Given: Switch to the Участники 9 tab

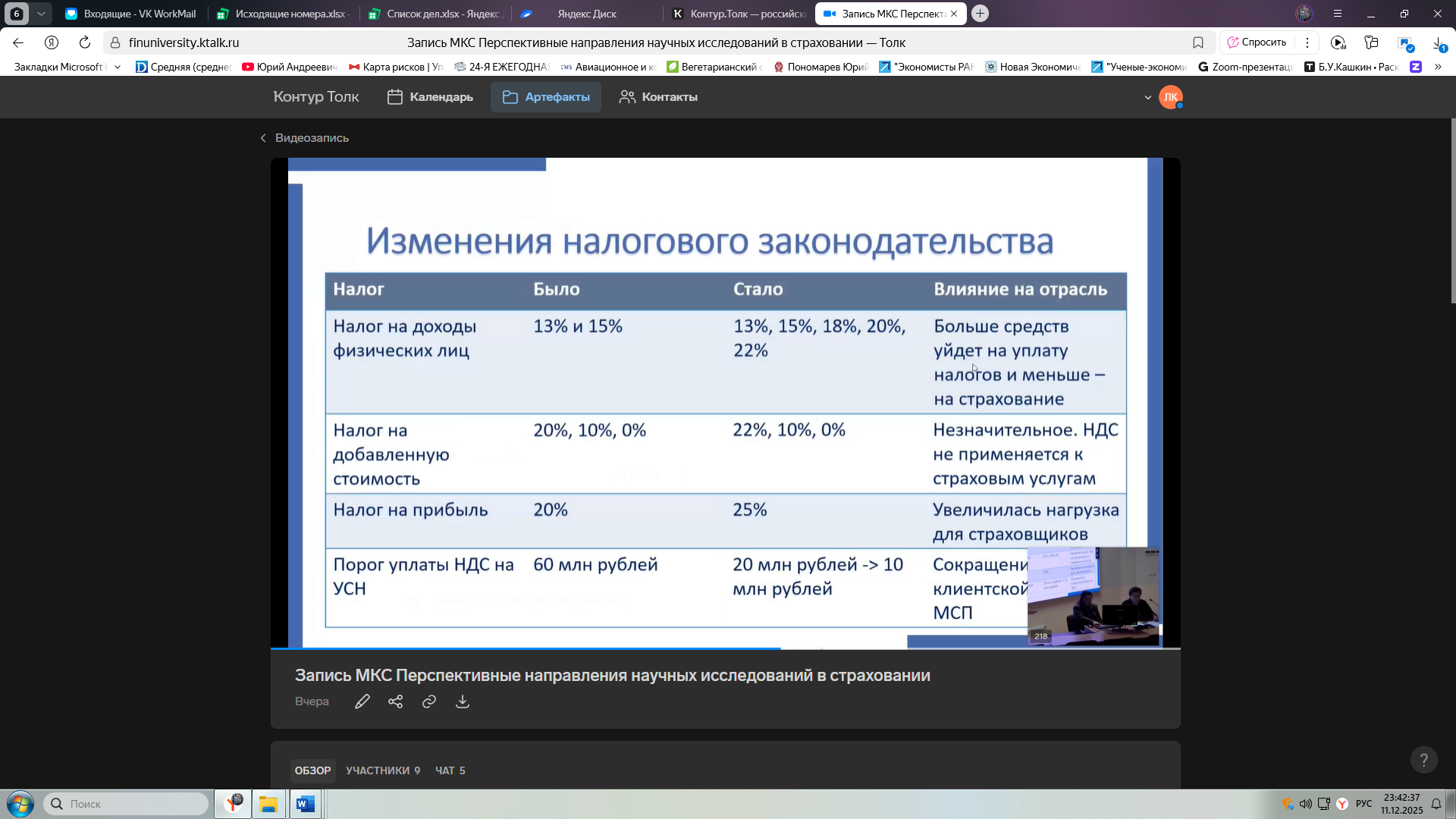Looking at the screenshot, I should click(x=383, y=770).
